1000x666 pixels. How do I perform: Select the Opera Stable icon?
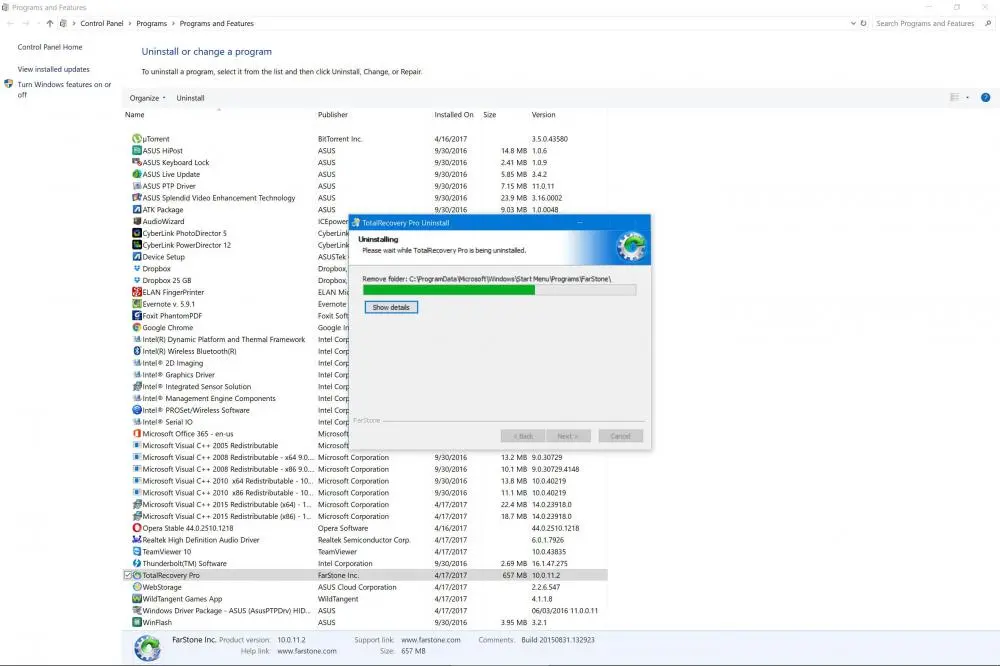point(136,528)
